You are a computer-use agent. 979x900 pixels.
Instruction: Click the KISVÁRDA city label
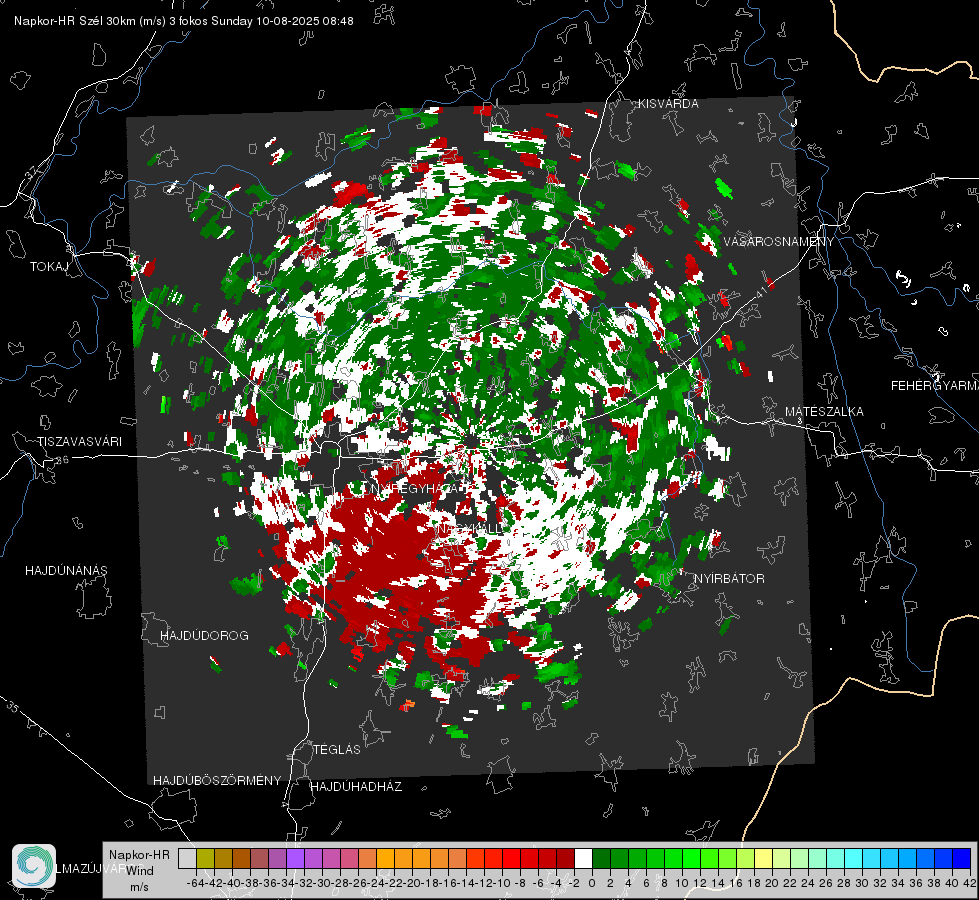(668, 104)
